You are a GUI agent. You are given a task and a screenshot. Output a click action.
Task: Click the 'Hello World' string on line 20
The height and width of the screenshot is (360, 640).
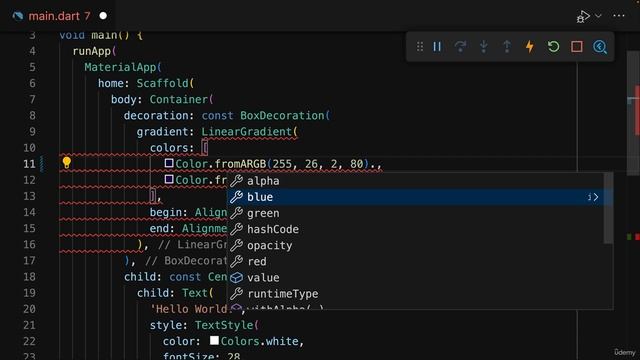tap(189, 309)
